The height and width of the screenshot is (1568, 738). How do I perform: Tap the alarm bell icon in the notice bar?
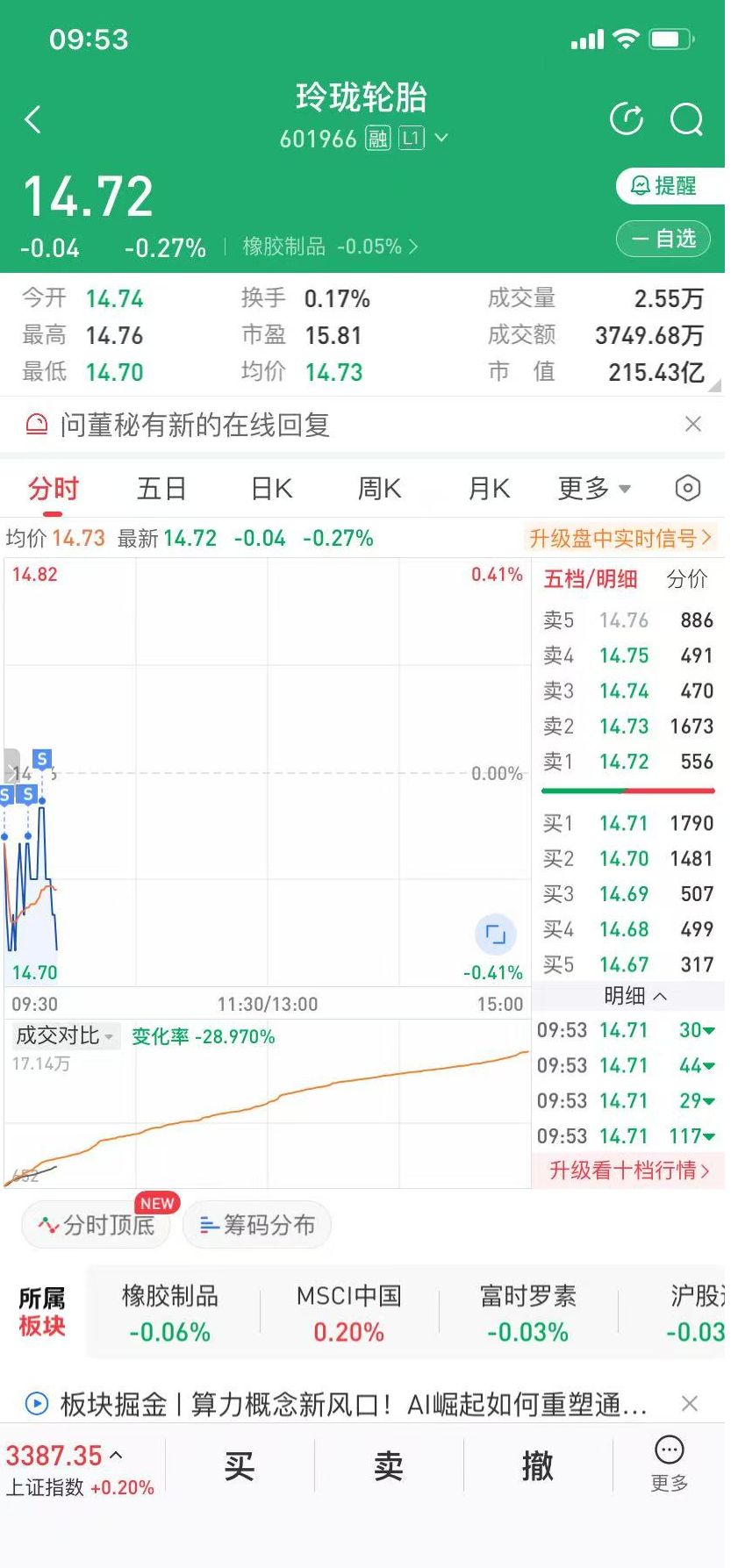coord(37,425)
